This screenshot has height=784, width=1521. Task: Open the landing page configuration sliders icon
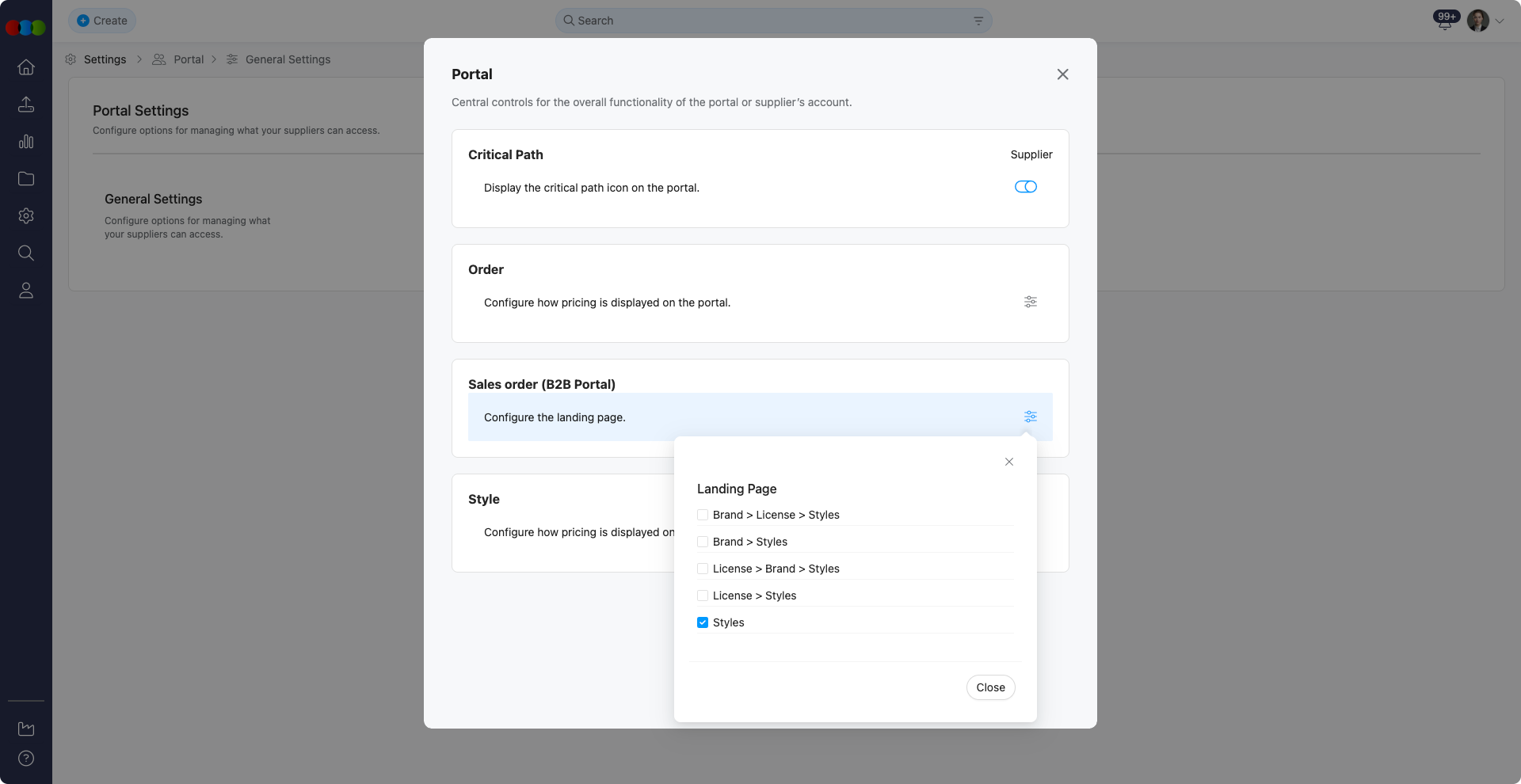1030,417
